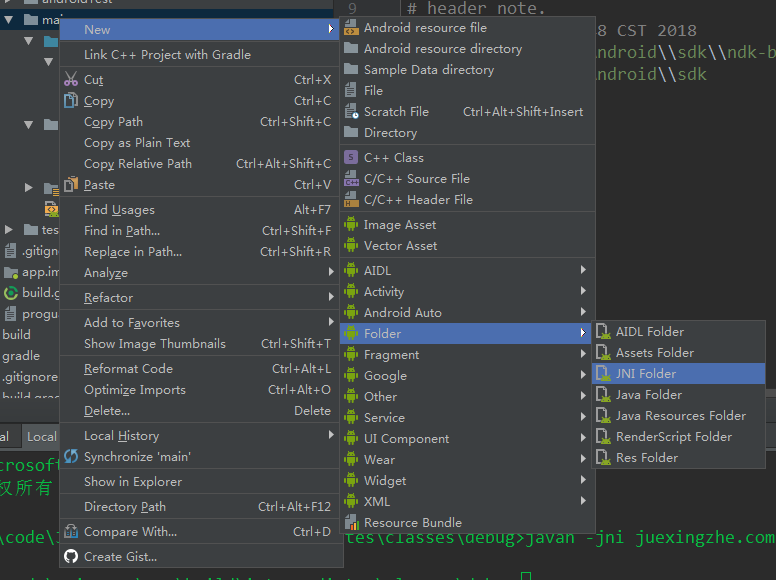Collapse the main folder in project tree
This screenshot has height=580, width=776.
coord(8,20)
